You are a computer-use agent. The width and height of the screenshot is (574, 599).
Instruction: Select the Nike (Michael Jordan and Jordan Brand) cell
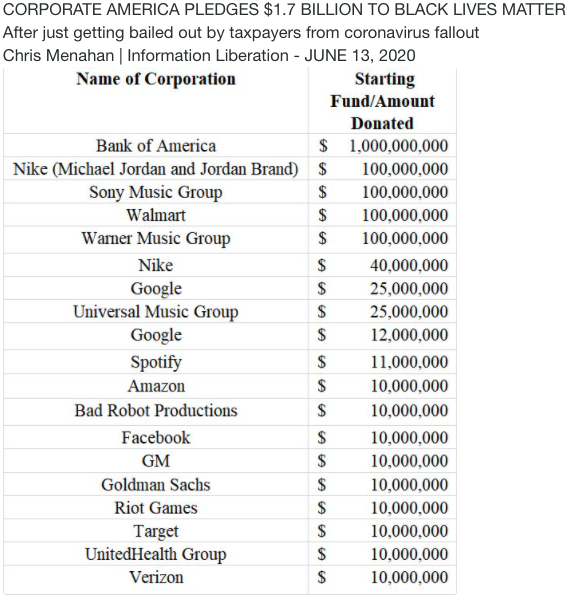pyautogui.click(x=156, y=169)
